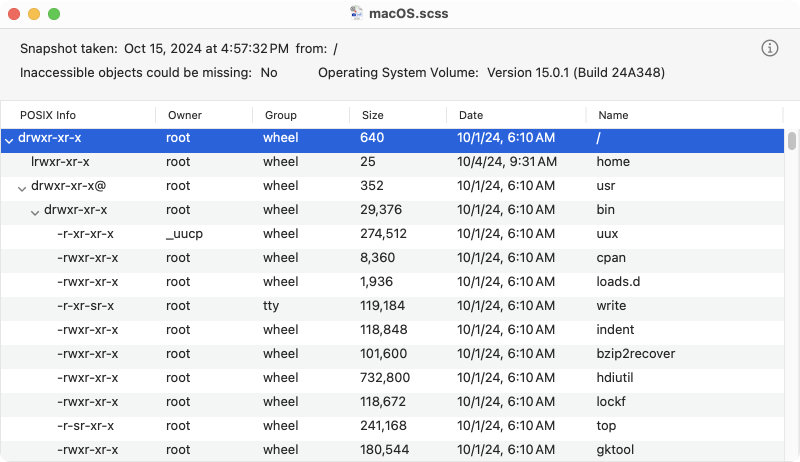Click the Inaccessible objects value No
This screenshot has height=462, width=800.
tap(269, 72)
